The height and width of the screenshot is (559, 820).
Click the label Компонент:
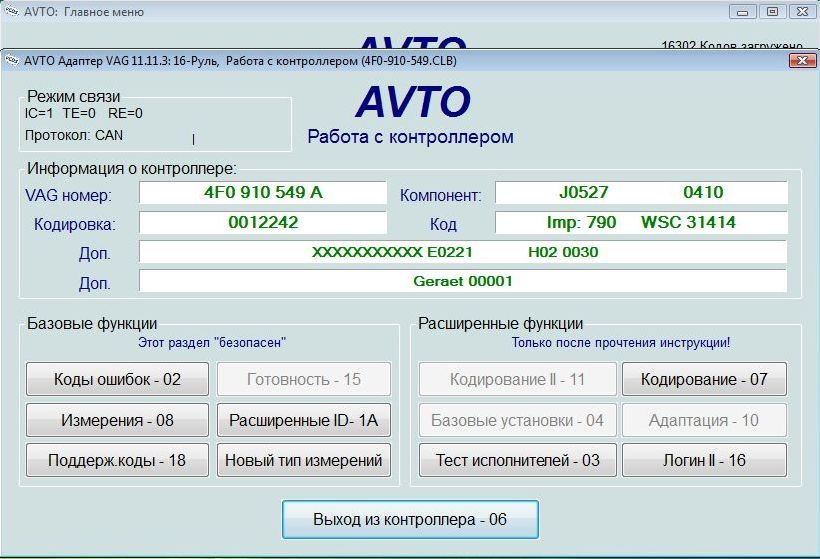click(440, 195)
